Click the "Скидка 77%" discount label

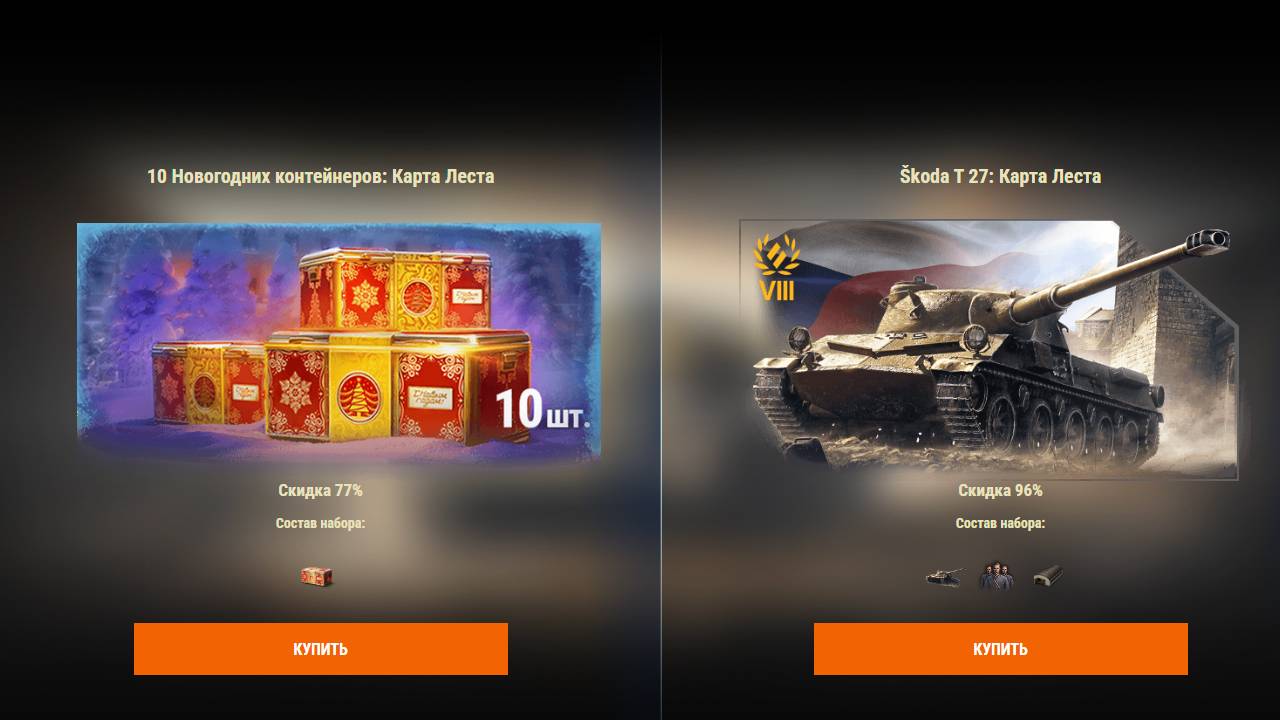[320, 490]
